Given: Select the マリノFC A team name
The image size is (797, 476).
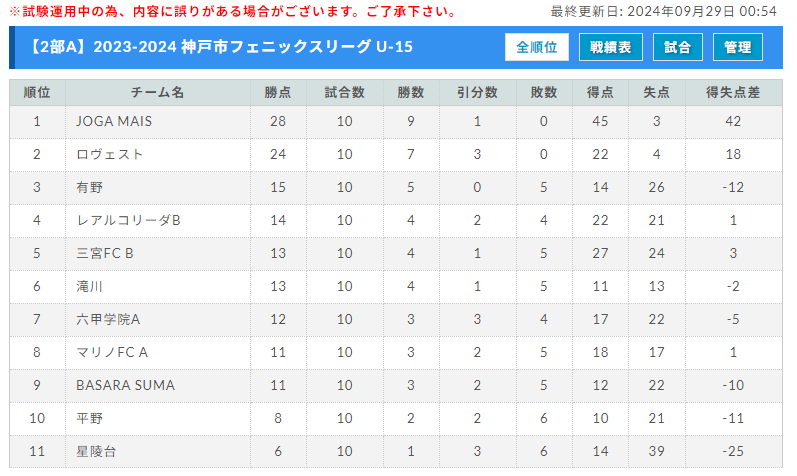Looking at the screenshot, I should pos(112,352).
